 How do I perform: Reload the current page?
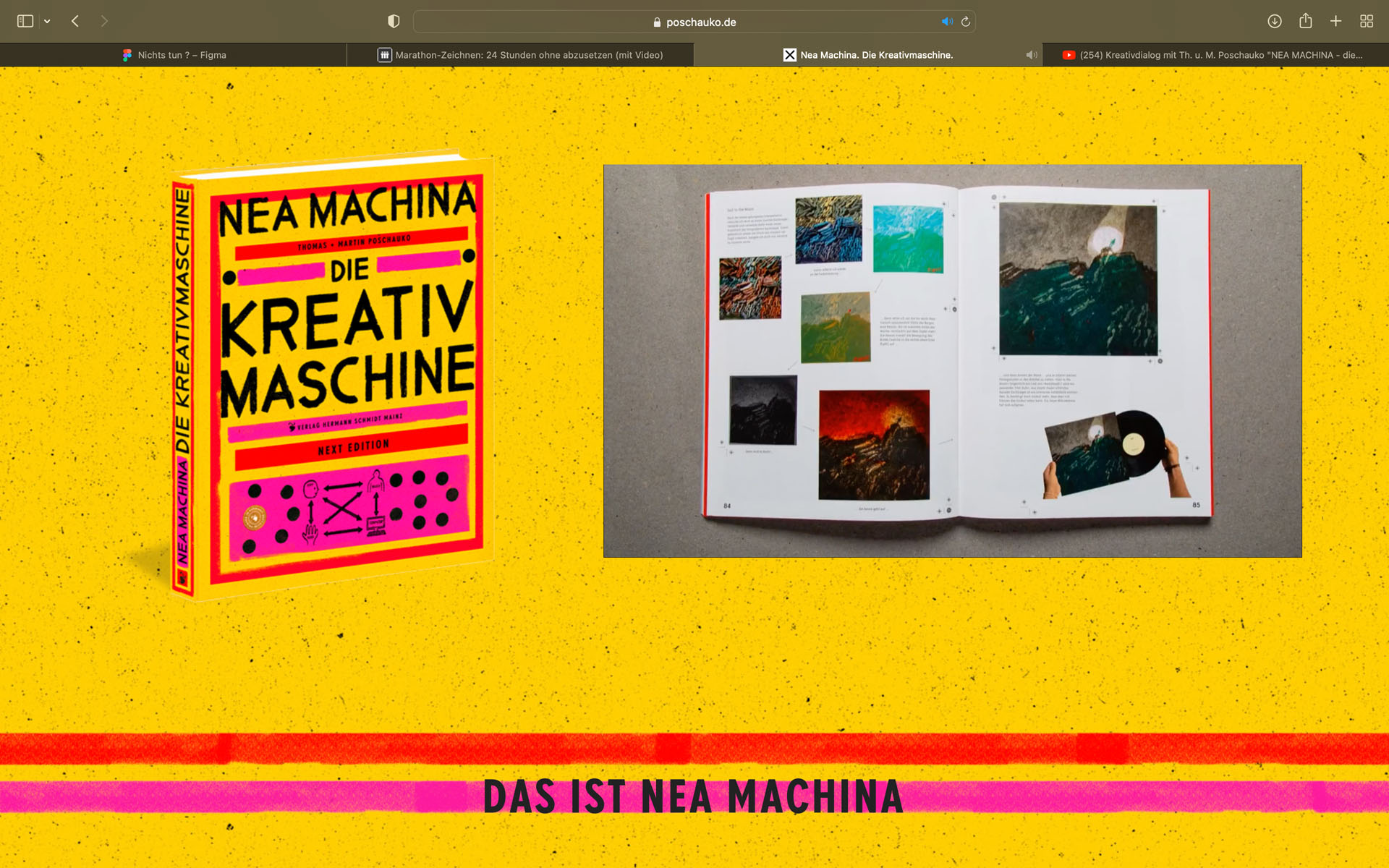pyautogui.click(x=966, y=22)
